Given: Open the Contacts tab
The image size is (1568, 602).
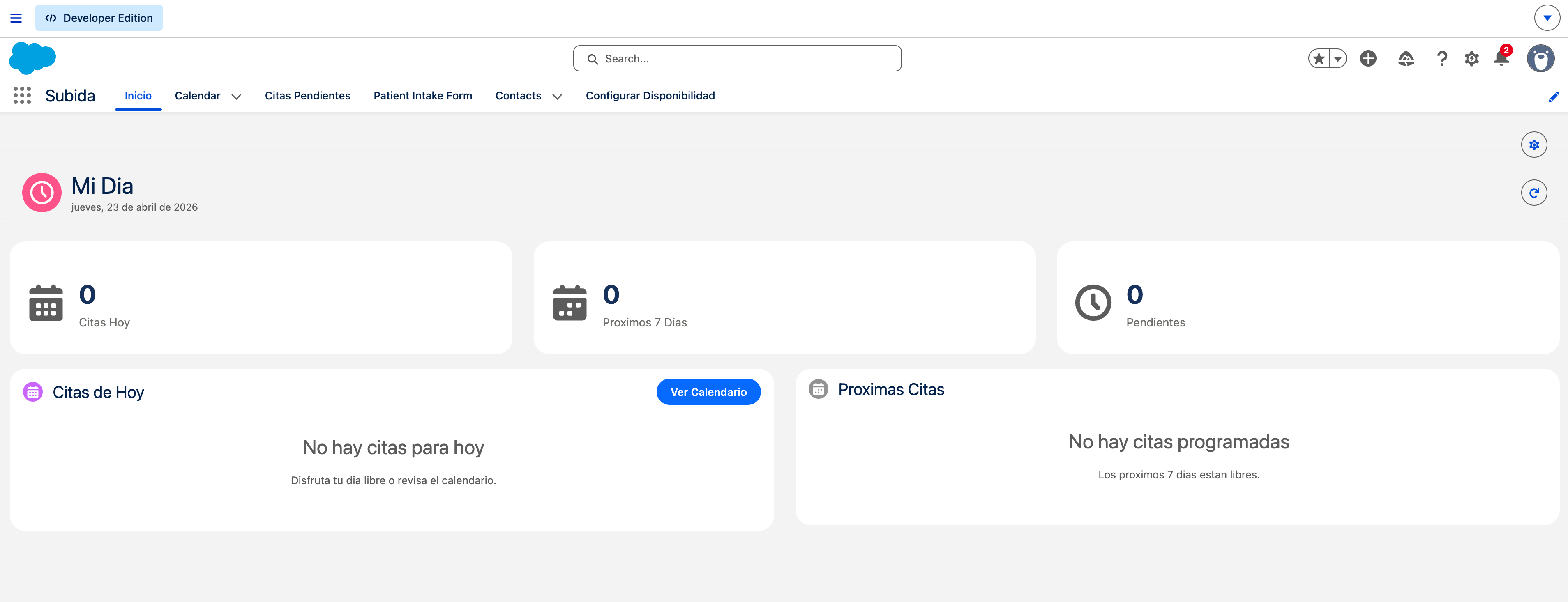Looking at the screenshot, I should (x=518, y=95).
